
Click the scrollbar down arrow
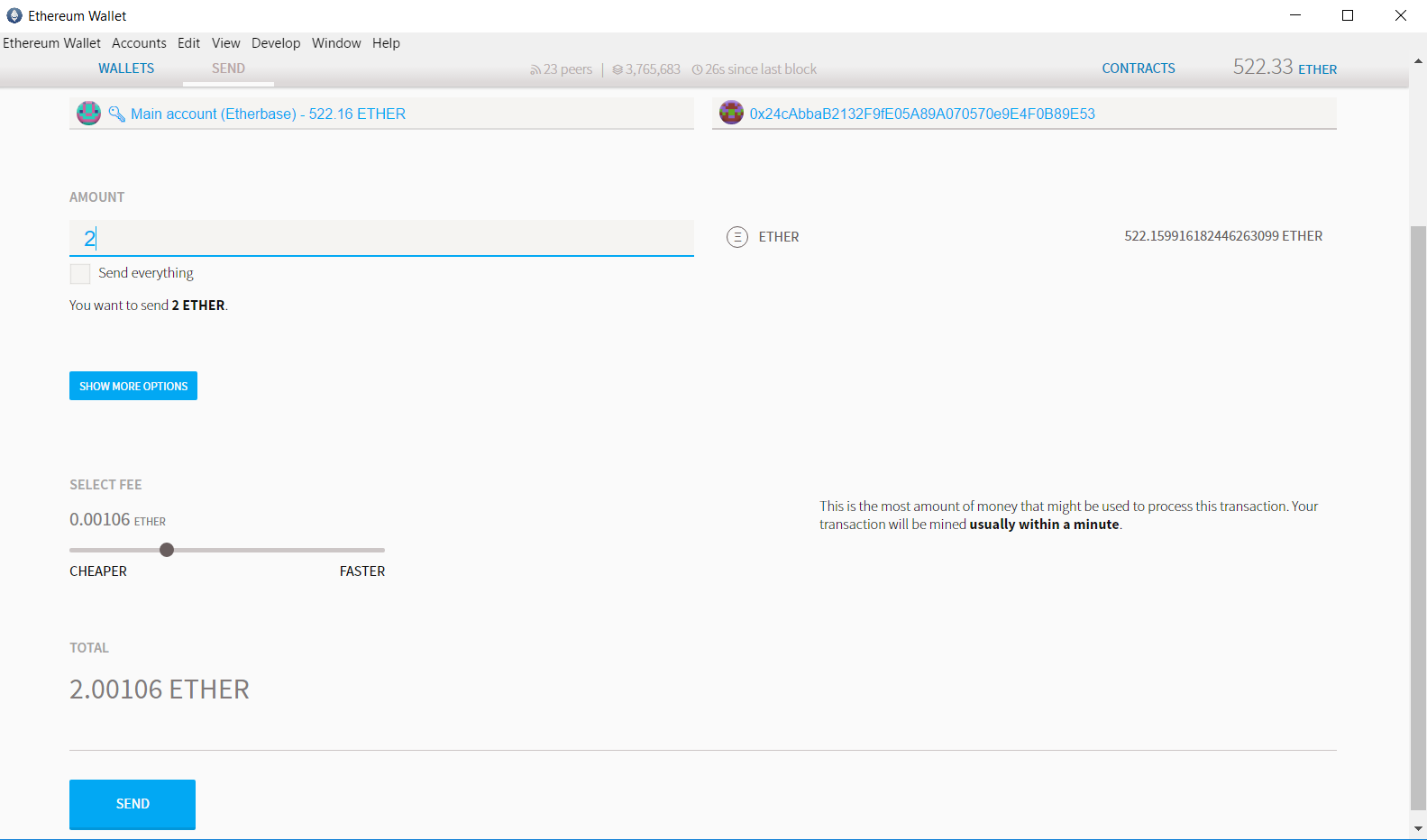(x=1418, y=829)
